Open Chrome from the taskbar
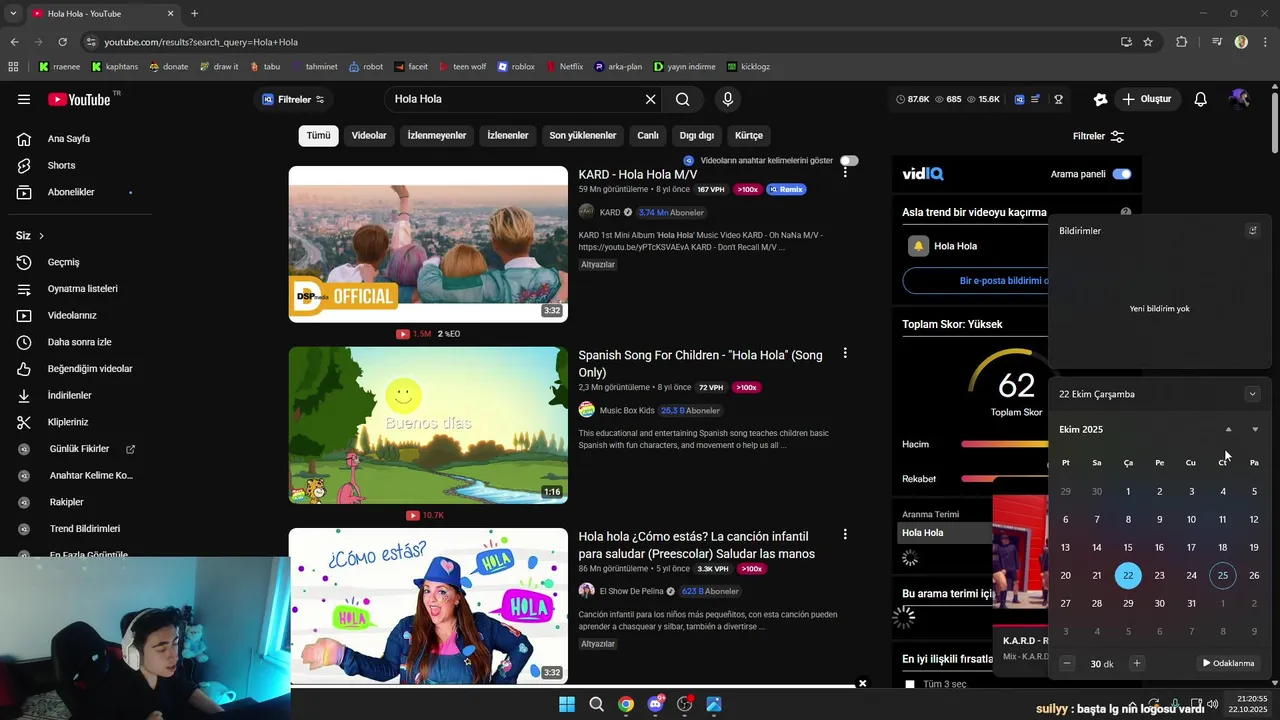The width and height of the screenshot is (1280, 720). click(x=625, y=704)
